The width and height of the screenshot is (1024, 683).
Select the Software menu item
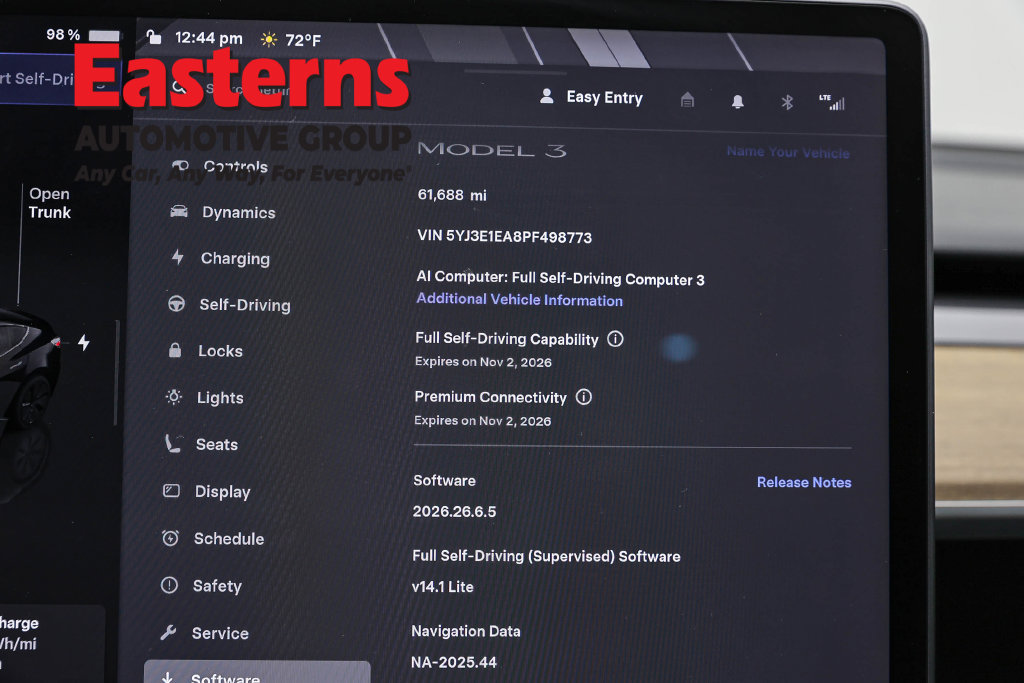257,673
